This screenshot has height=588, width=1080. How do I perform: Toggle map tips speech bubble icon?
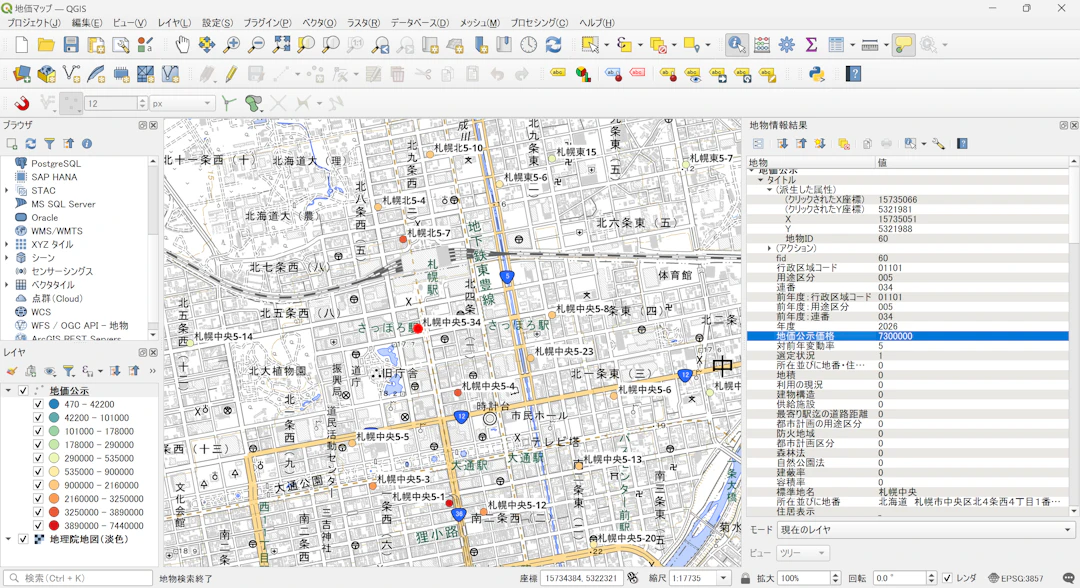tap(903, 45)
